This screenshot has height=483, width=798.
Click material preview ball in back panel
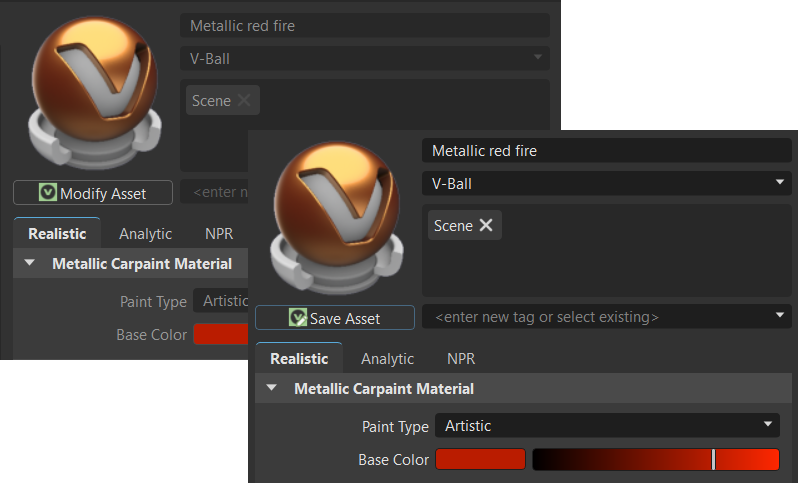coord(95,93)
